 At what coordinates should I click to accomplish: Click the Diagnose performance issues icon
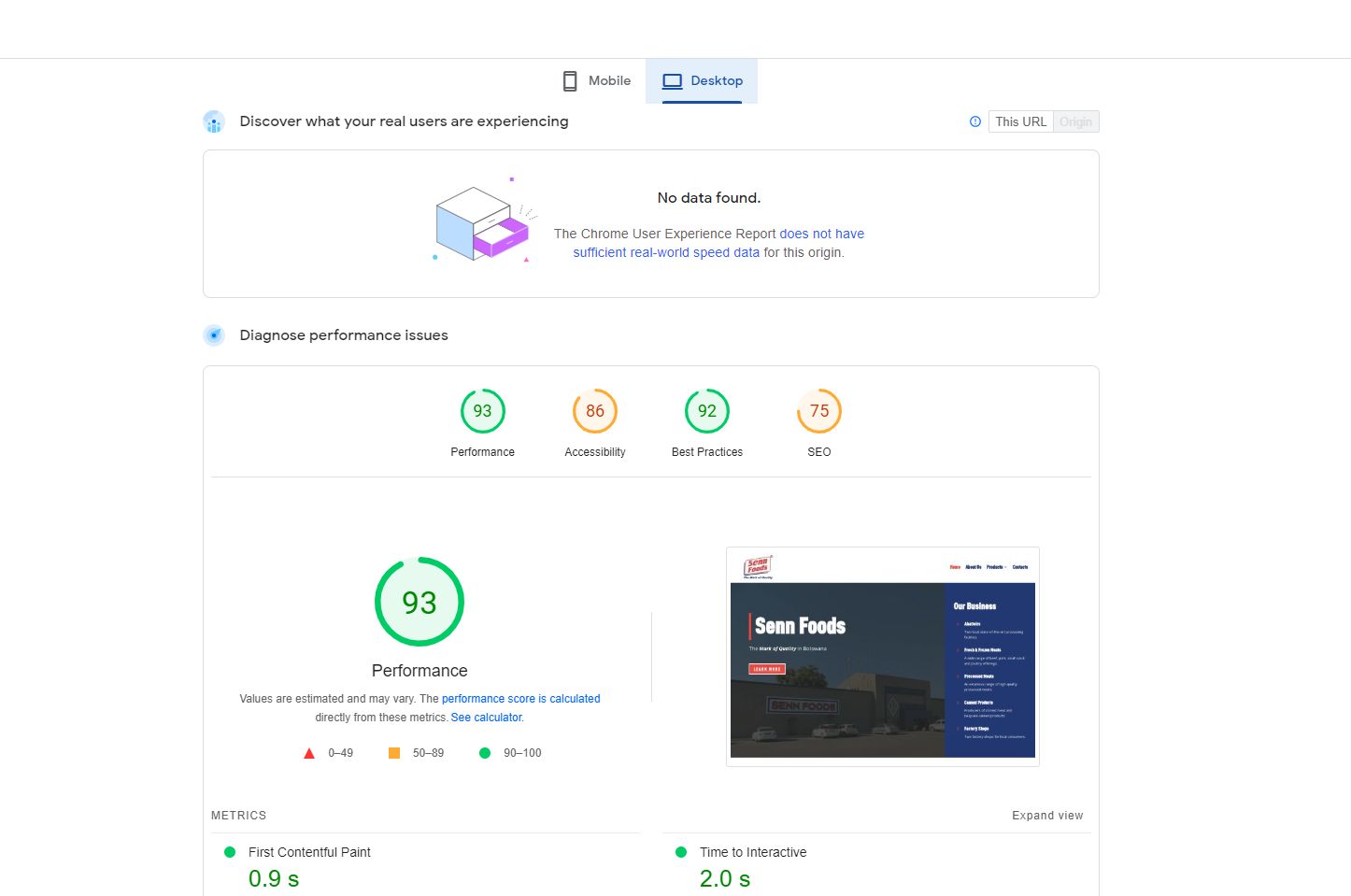[x=214, y=335]
